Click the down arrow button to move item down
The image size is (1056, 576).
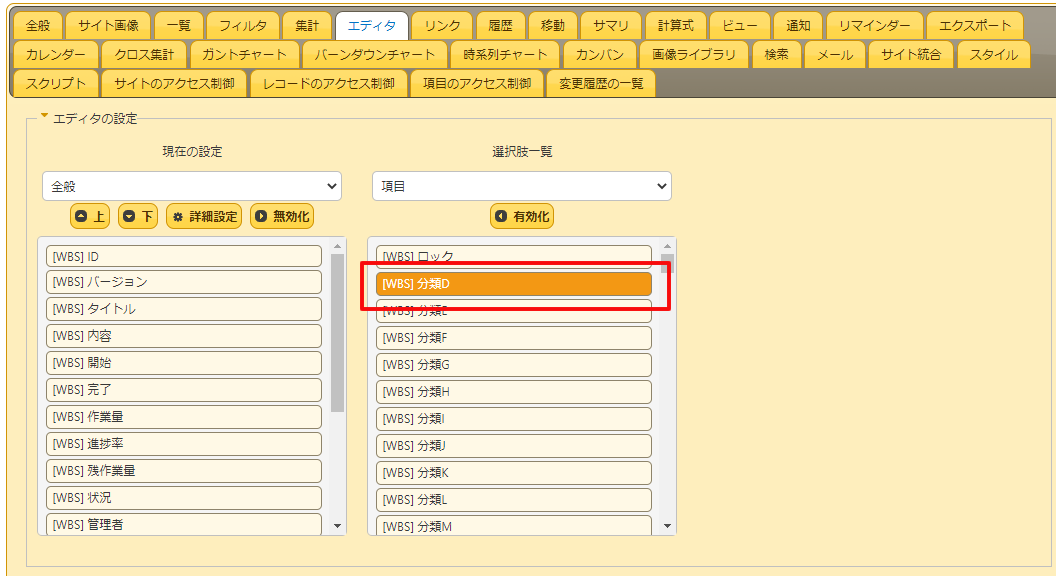click(137, 216)
